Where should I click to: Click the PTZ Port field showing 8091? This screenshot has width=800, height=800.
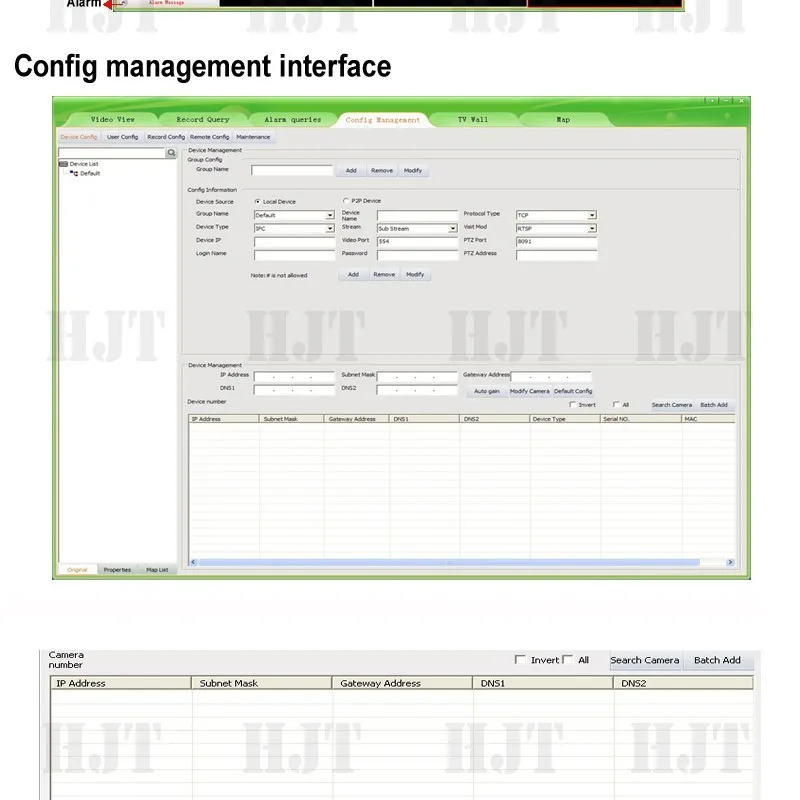pyautogui.click(x=556, y=242)
